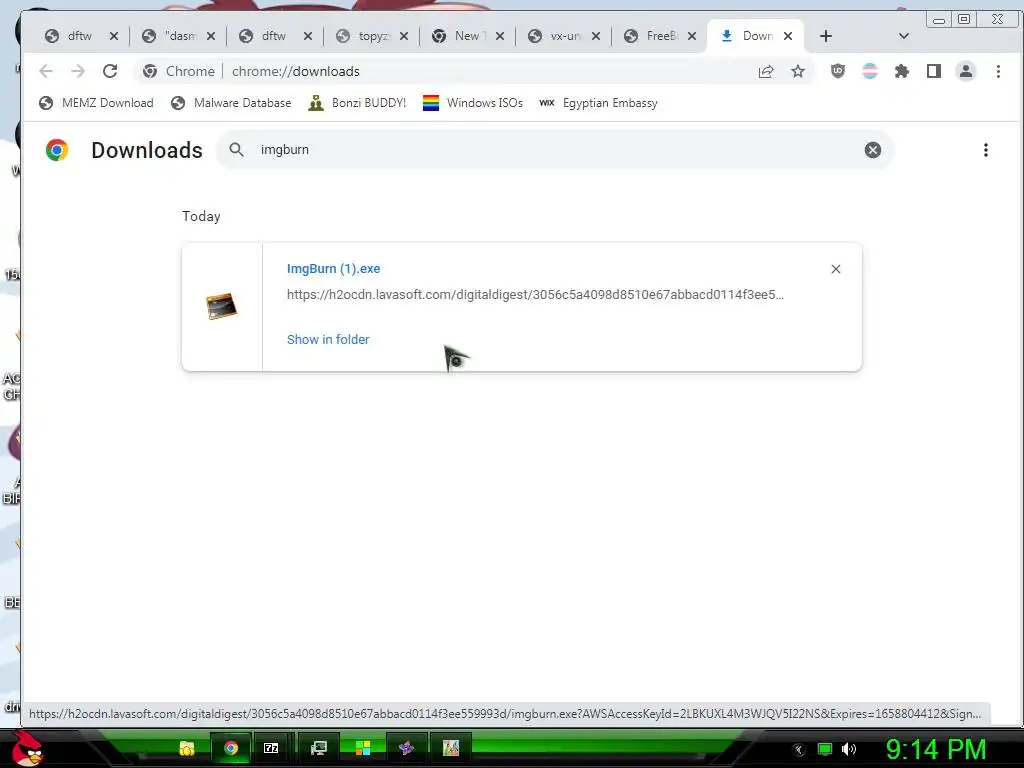
Task: Switch to the "dasm tab
Action: point(170,37)
